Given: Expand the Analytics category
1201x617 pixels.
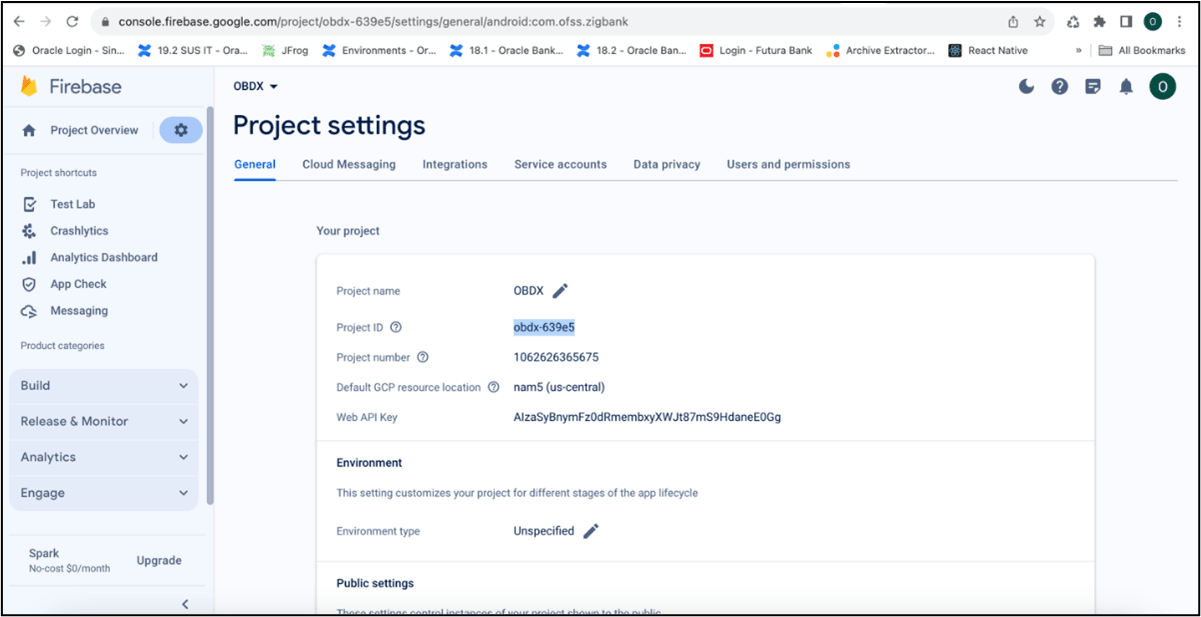Looking at the screenshot, I should 104,457.
